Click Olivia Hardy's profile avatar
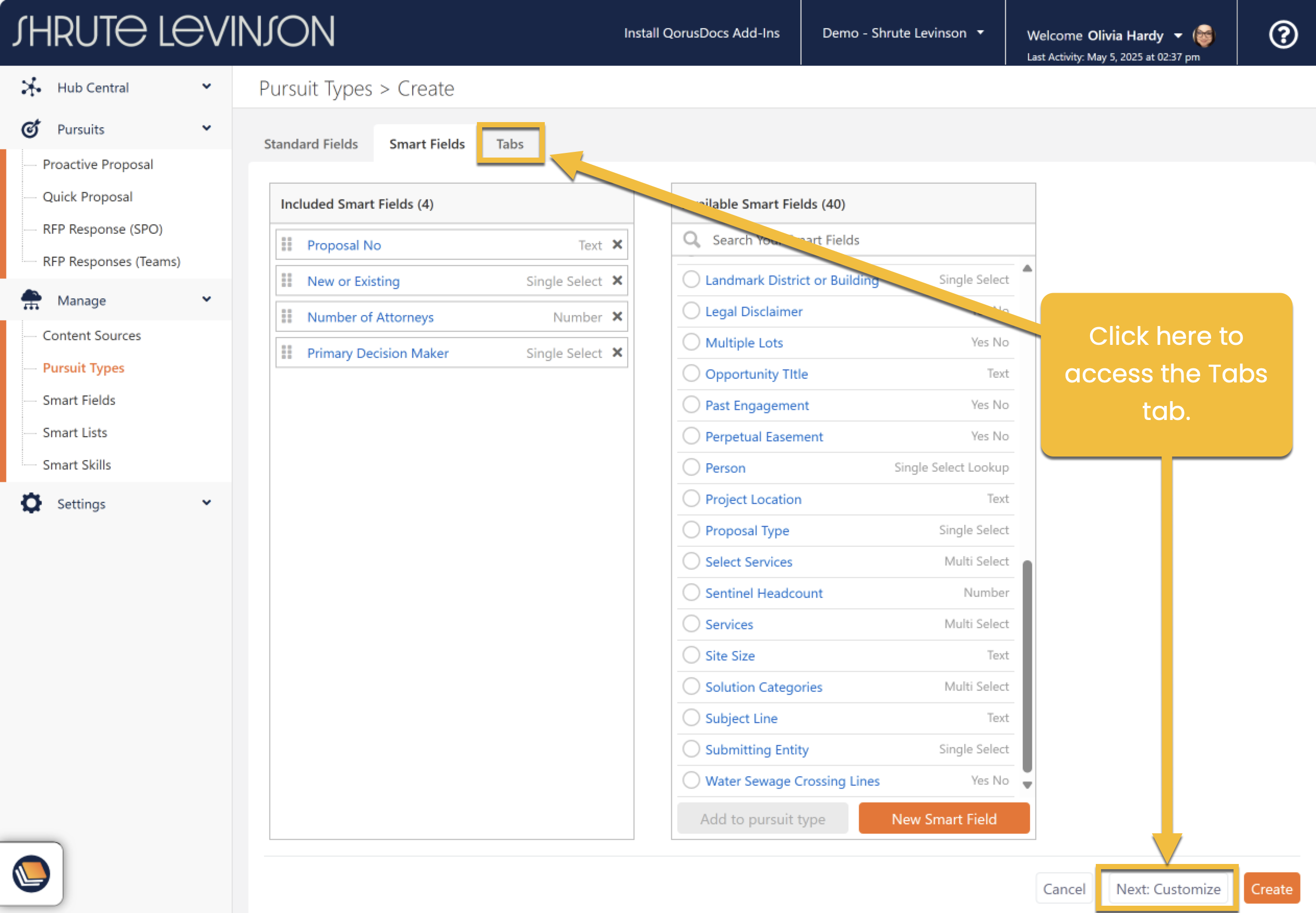 (1203, 35)
